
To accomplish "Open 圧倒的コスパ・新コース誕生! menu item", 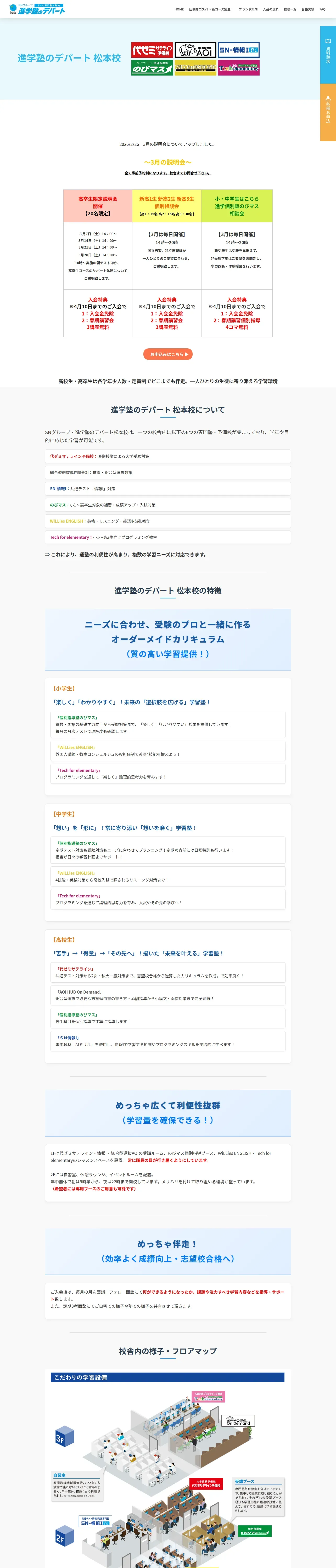I will pyautogui.click(x=211, y=10).
